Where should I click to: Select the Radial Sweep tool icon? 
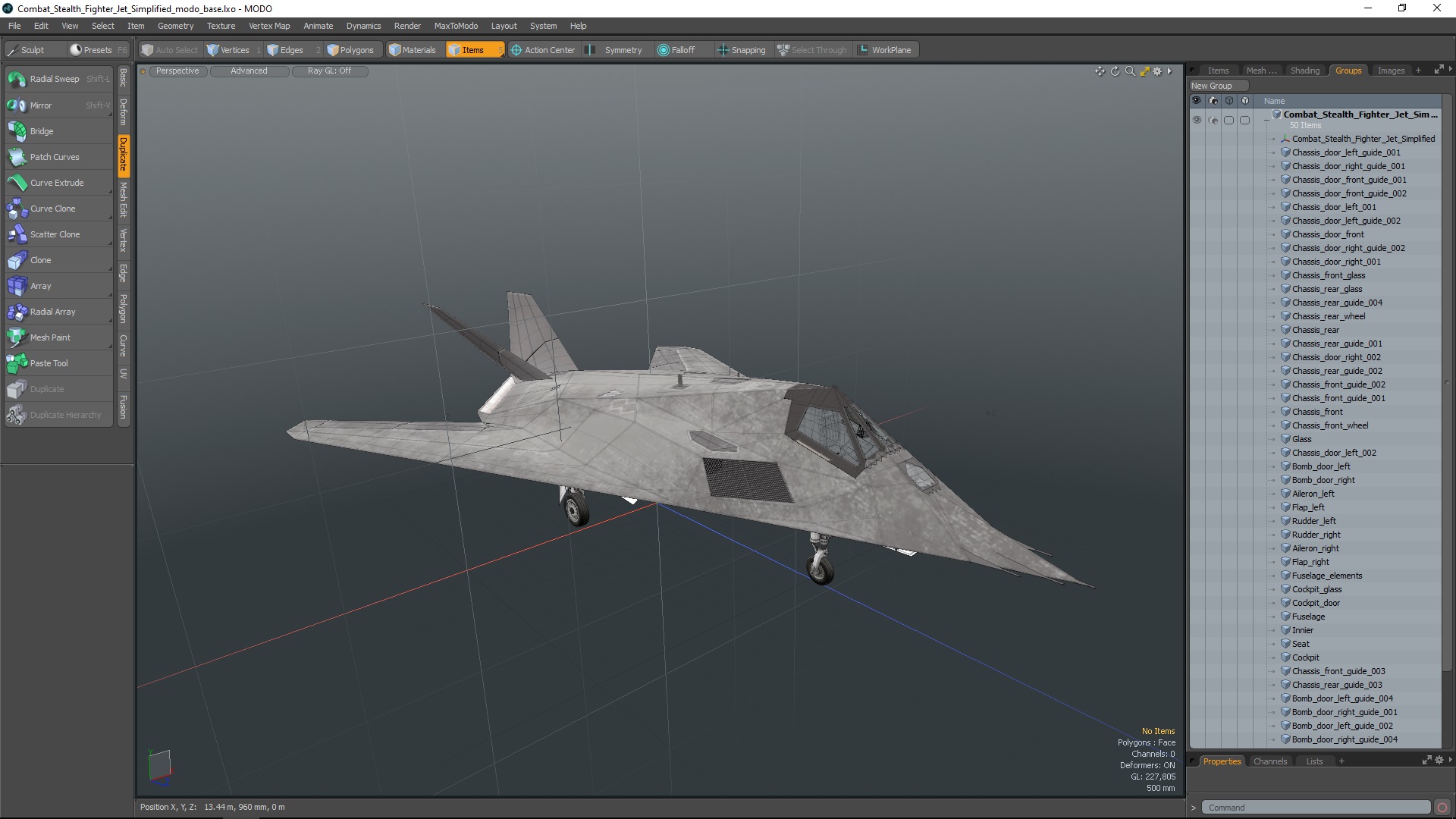tap(17, 79)
